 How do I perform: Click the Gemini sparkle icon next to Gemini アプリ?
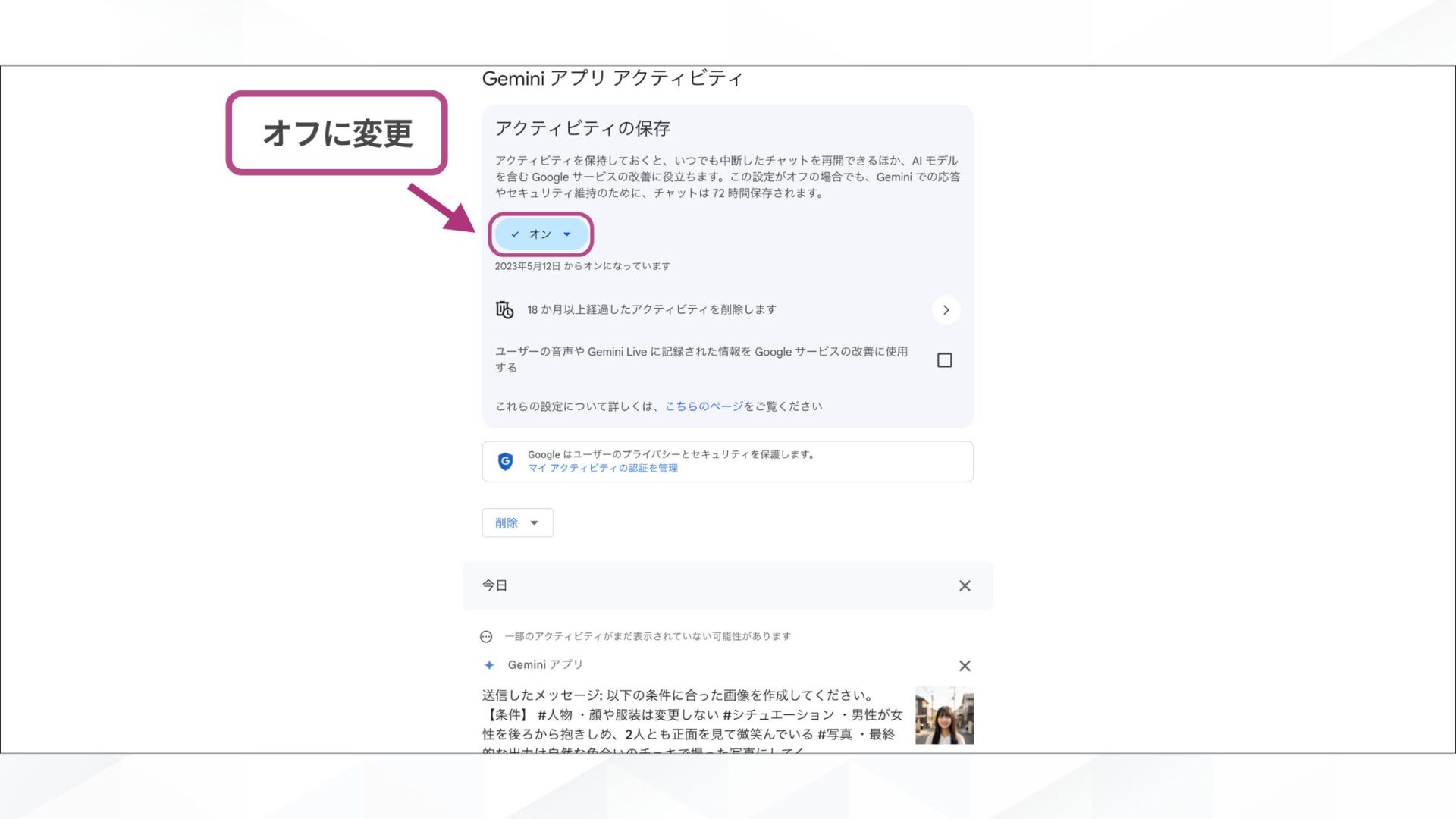point(489,664)
